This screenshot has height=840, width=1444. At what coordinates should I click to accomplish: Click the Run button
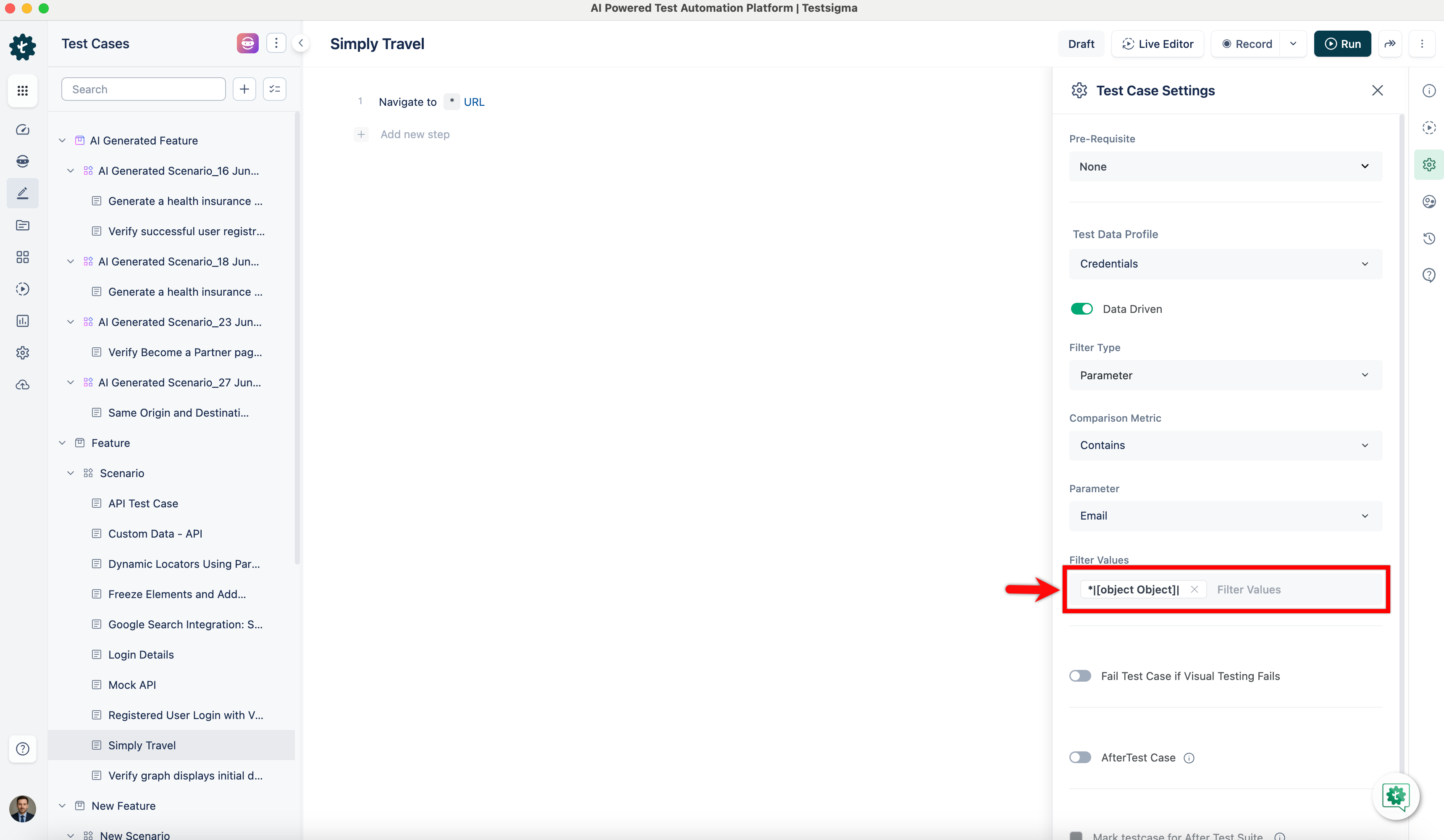click(1343, 44)
